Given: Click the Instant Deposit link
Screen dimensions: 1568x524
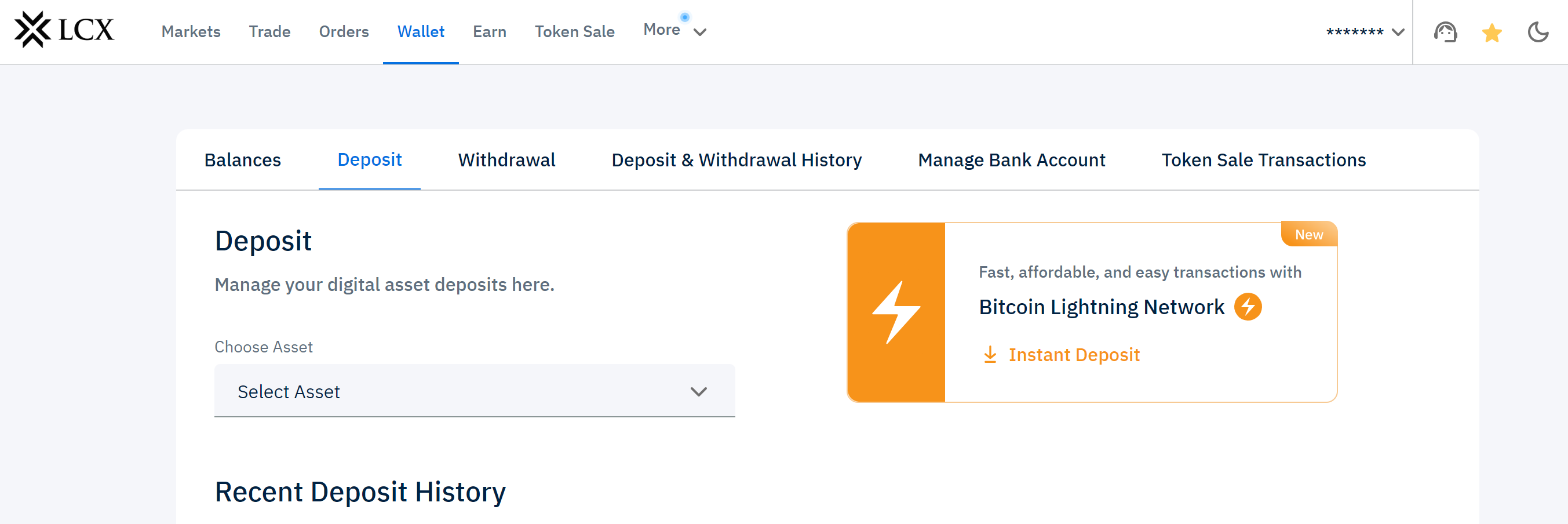Looking at the screenshot, I should [x=1074, y=355].
